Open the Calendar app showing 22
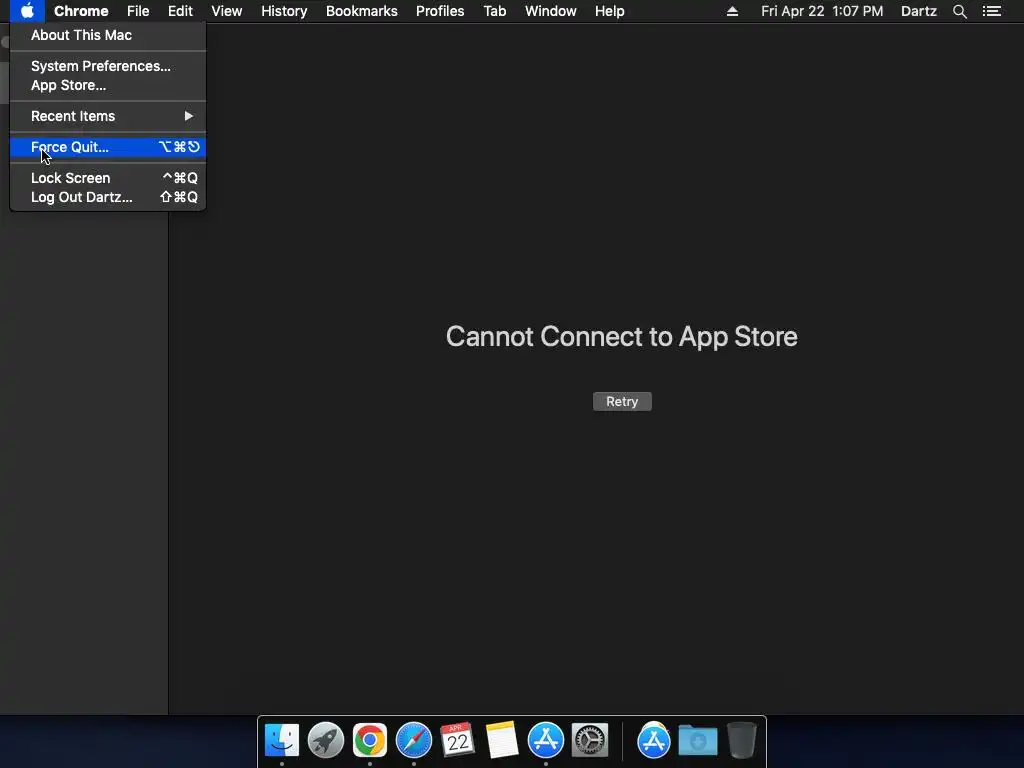The height and width of the screenshot is (768, 1024). tap(457, 740)
